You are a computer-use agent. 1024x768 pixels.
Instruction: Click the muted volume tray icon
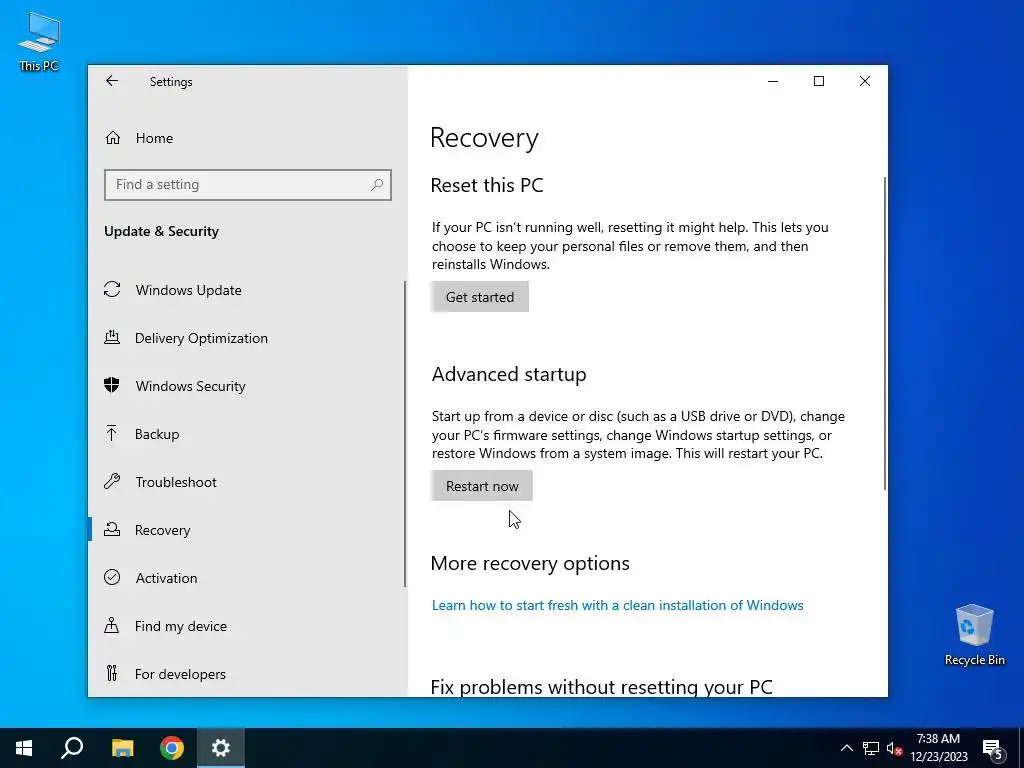click(x=894, y=748)
